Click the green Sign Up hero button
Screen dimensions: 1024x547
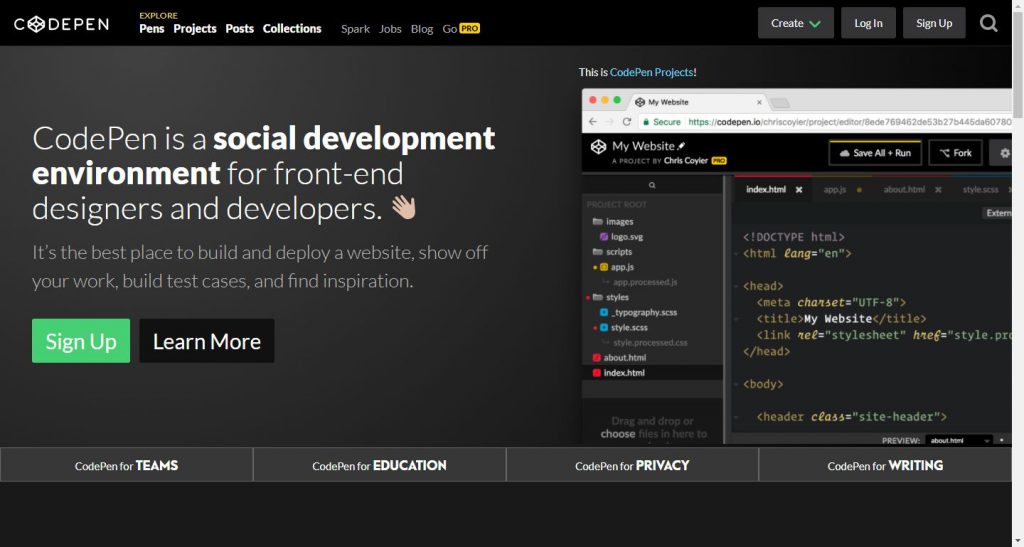click(x=81, y=341)
